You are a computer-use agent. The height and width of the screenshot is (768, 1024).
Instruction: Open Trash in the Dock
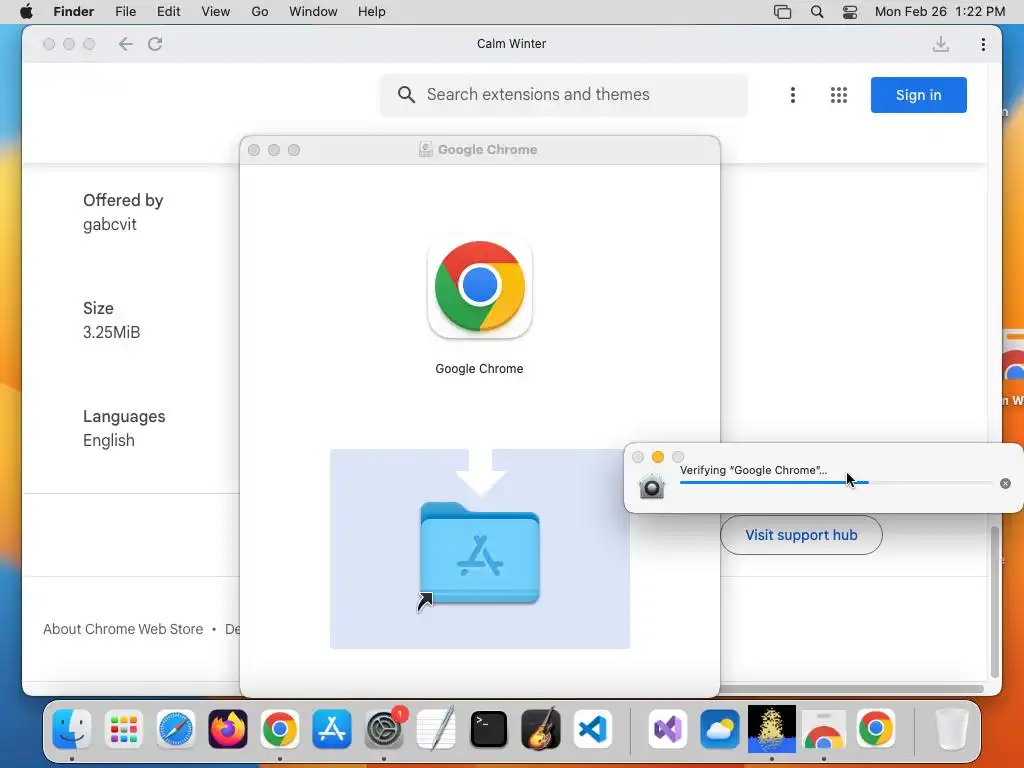pyautogui.click(x=952, y=728)
